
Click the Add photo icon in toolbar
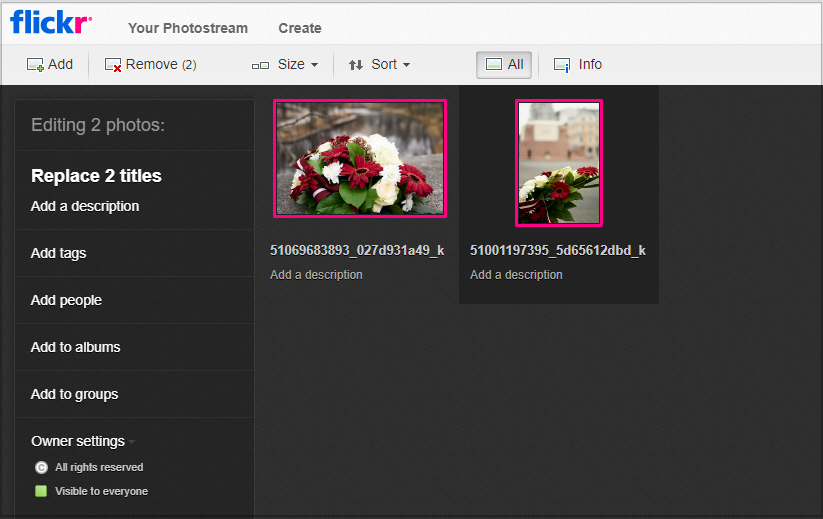pos(35,65)
